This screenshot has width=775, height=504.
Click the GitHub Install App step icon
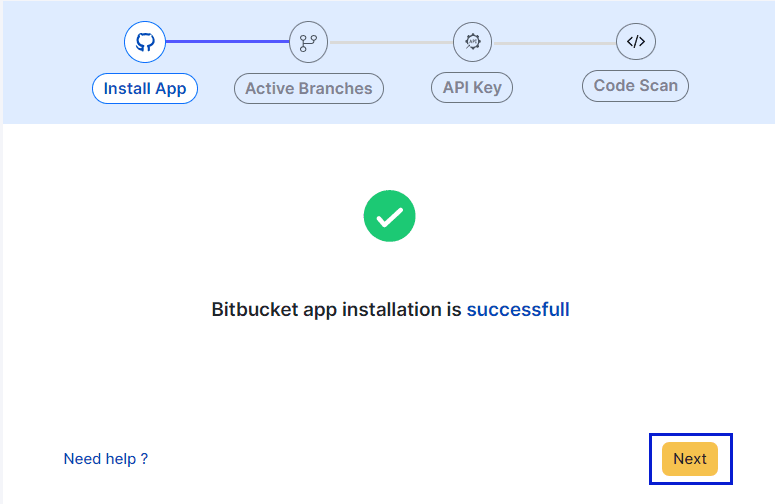145,42
